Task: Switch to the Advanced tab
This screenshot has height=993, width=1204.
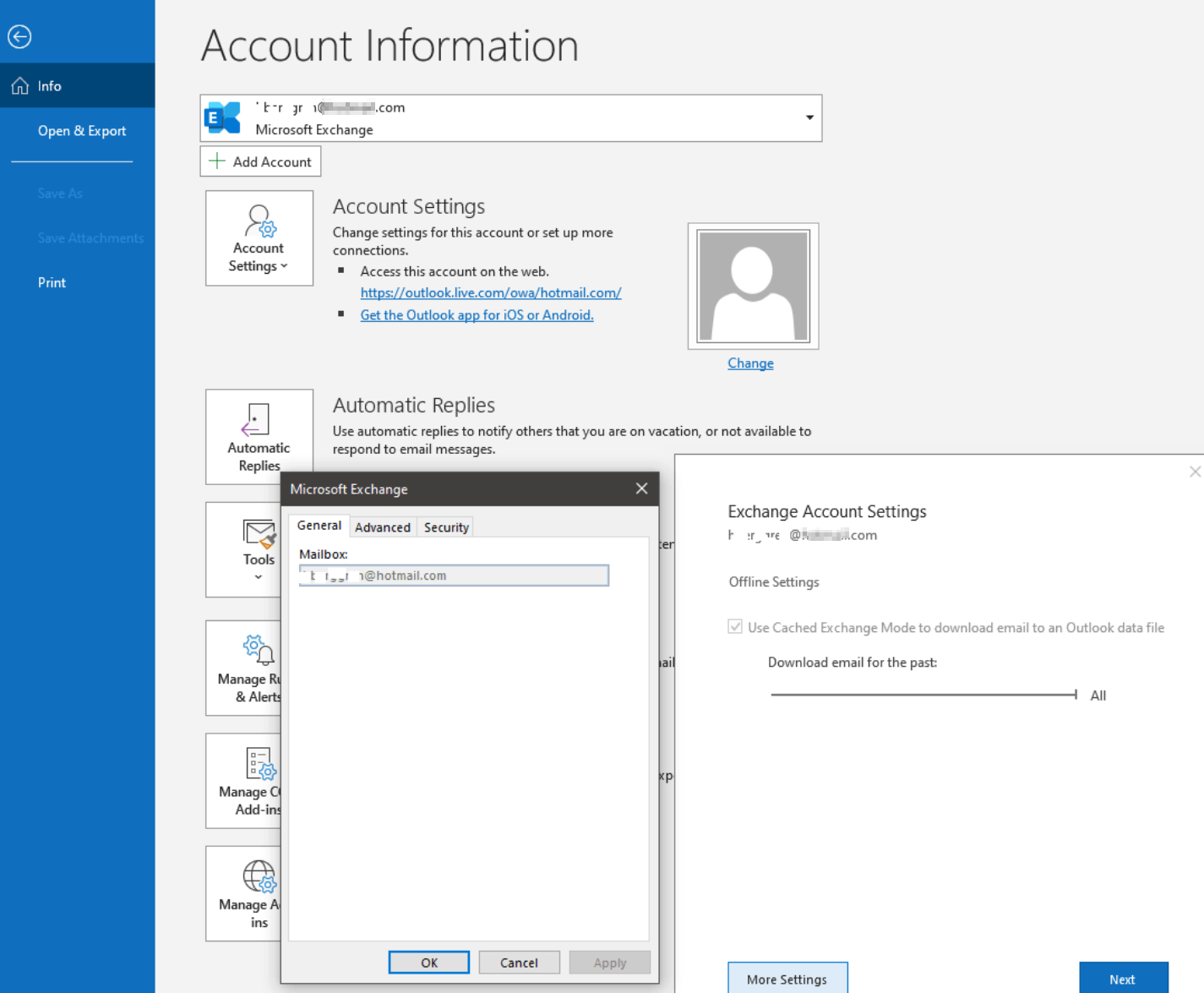Action: click(382, 527)
